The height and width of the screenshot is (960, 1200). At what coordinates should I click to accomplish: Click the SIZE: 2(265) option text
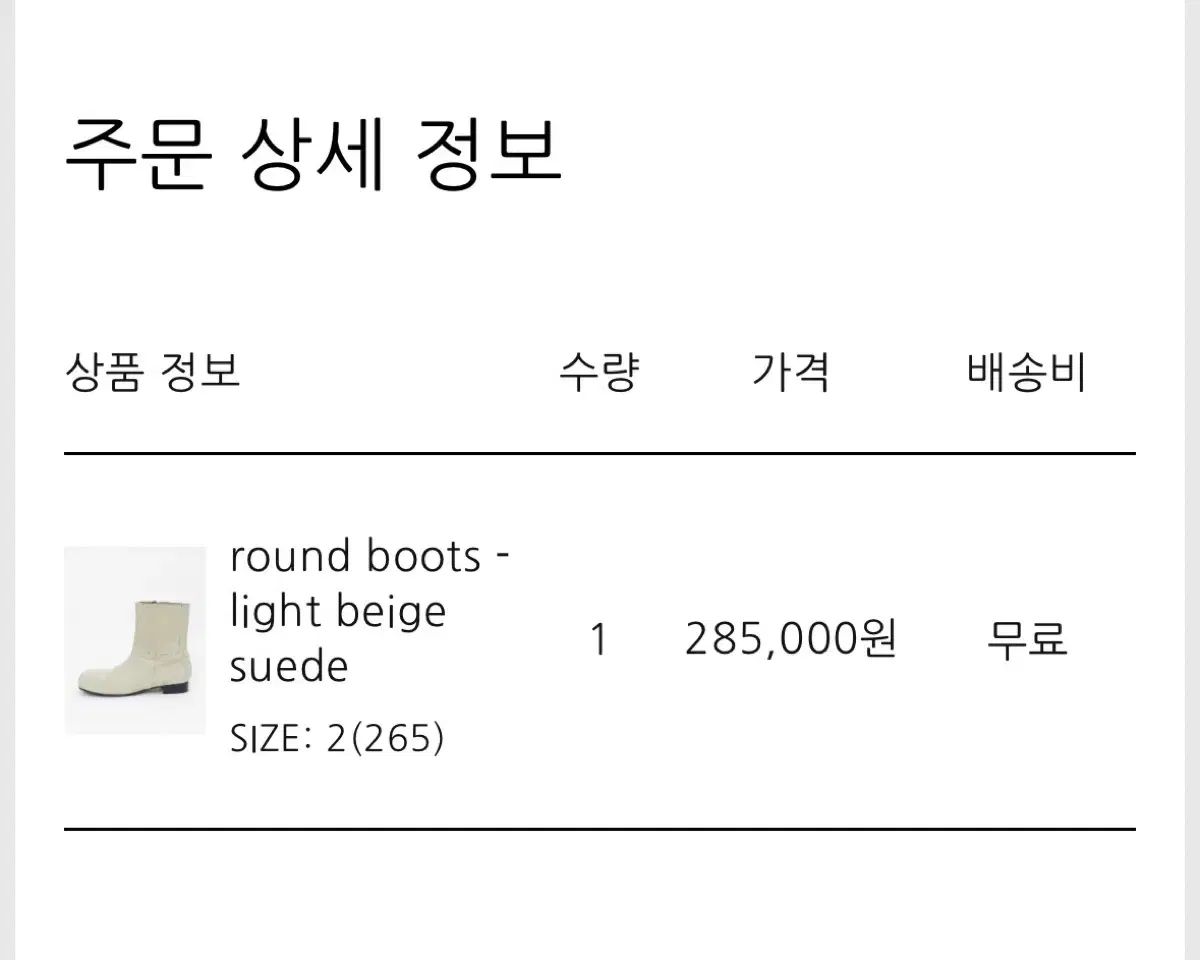[337, 739]
